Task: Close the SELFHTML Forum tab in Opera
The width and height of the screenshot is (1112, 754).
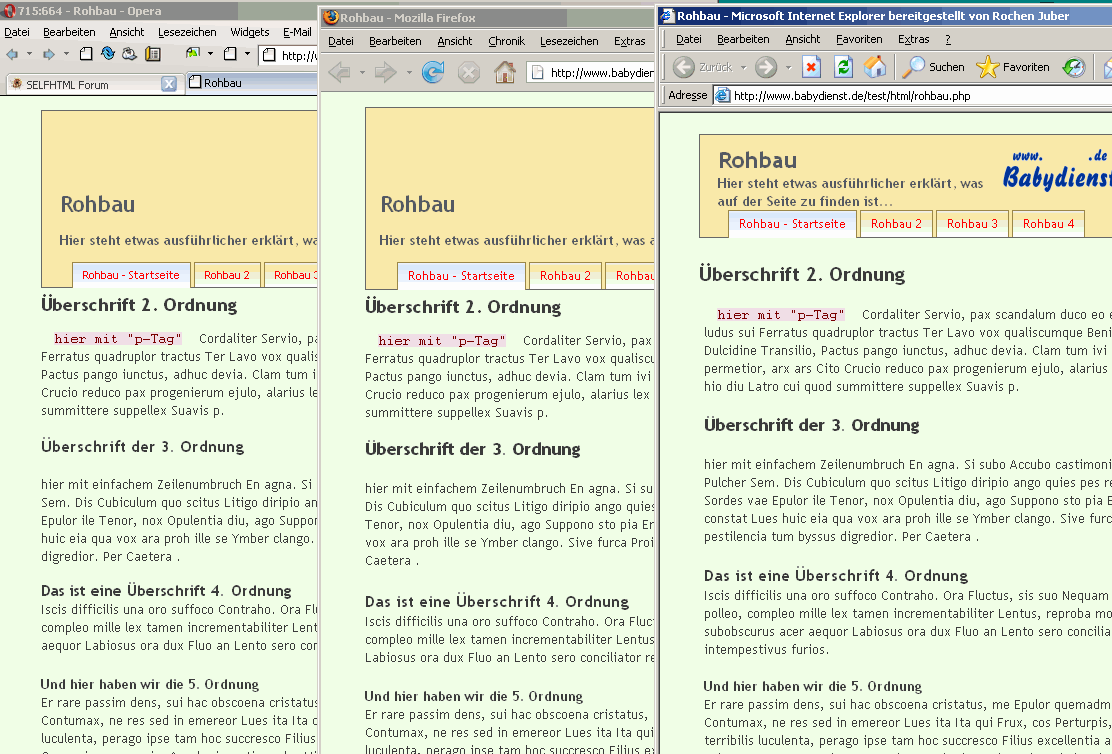Action: tap(169, 84)
